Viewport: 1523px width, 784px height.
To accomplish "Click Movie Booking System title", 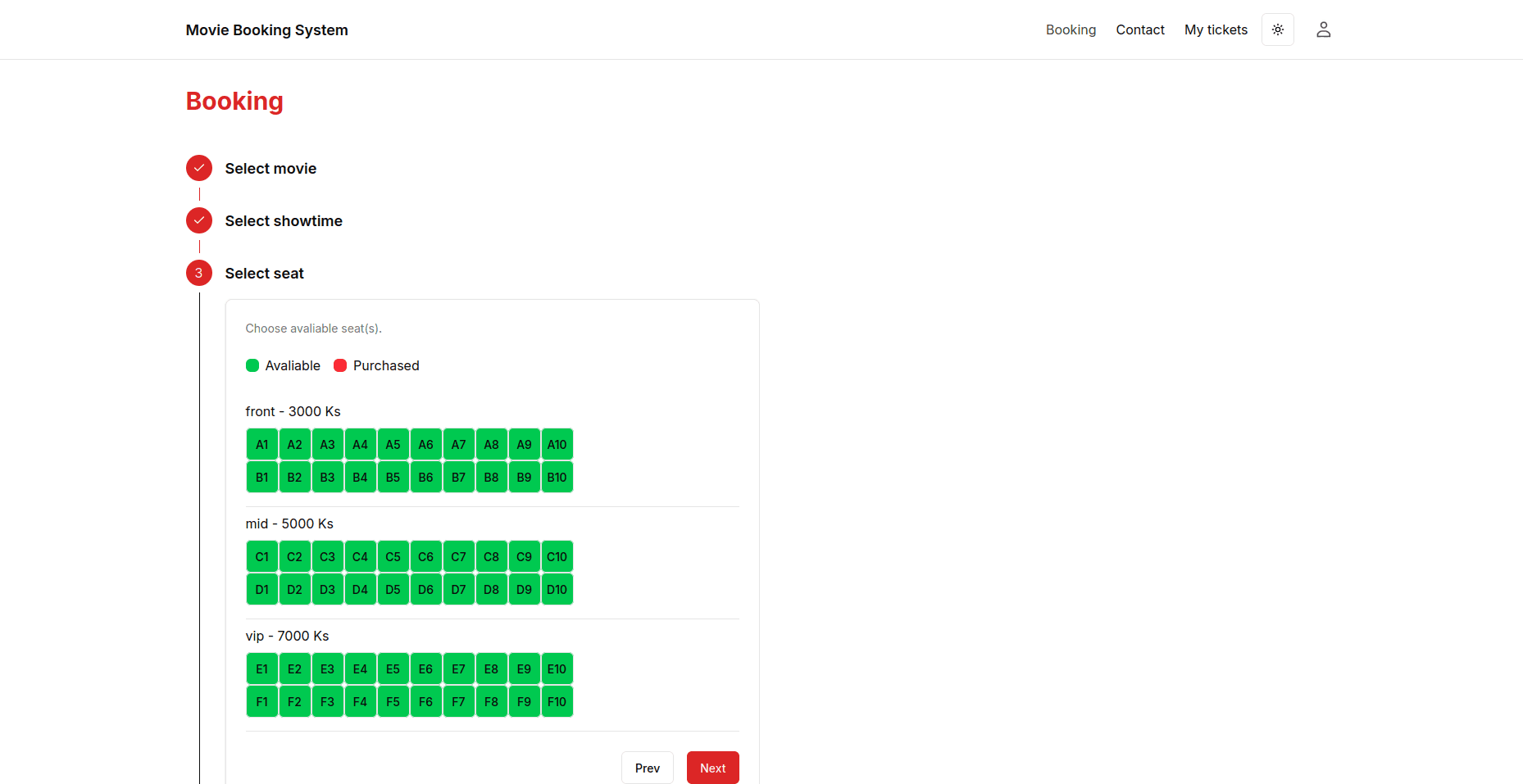I will [x=266, y=29].
